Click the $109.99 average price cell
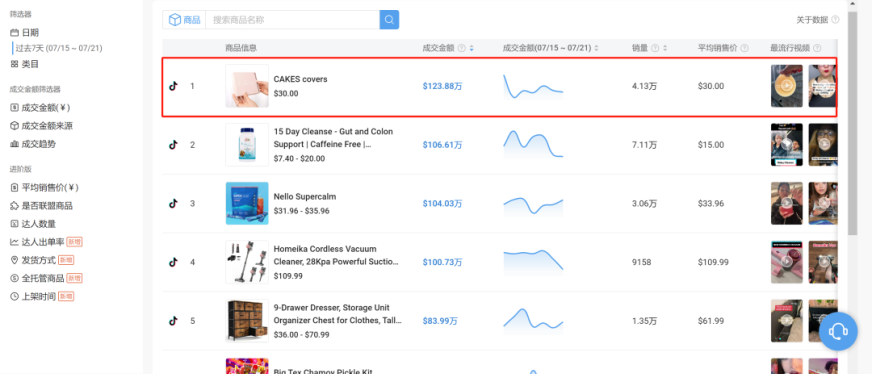The height and width of the screenshot is (374, 872). click(713, 262)
